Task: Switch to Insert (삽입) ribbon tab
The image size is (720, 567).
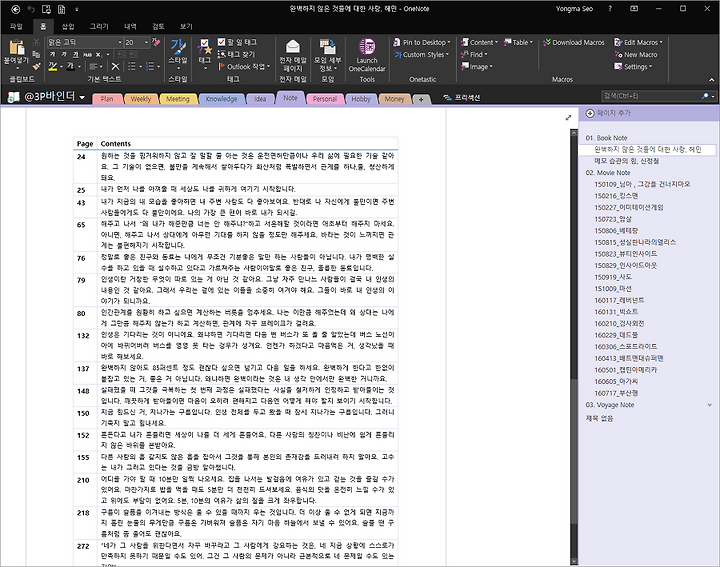Action: pyautogui.click(x=68, y=26)
